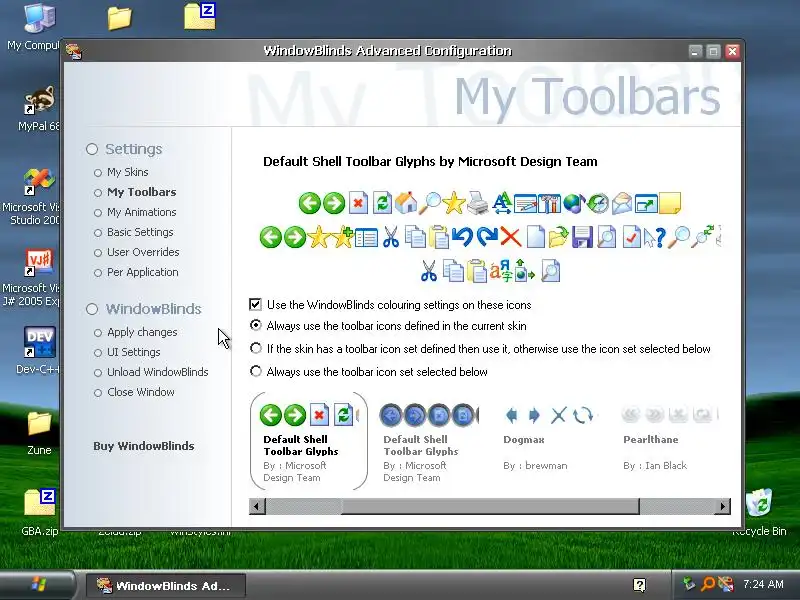Click the Start button on the taskbar
The image size is (800, 600).
point(37,585)
